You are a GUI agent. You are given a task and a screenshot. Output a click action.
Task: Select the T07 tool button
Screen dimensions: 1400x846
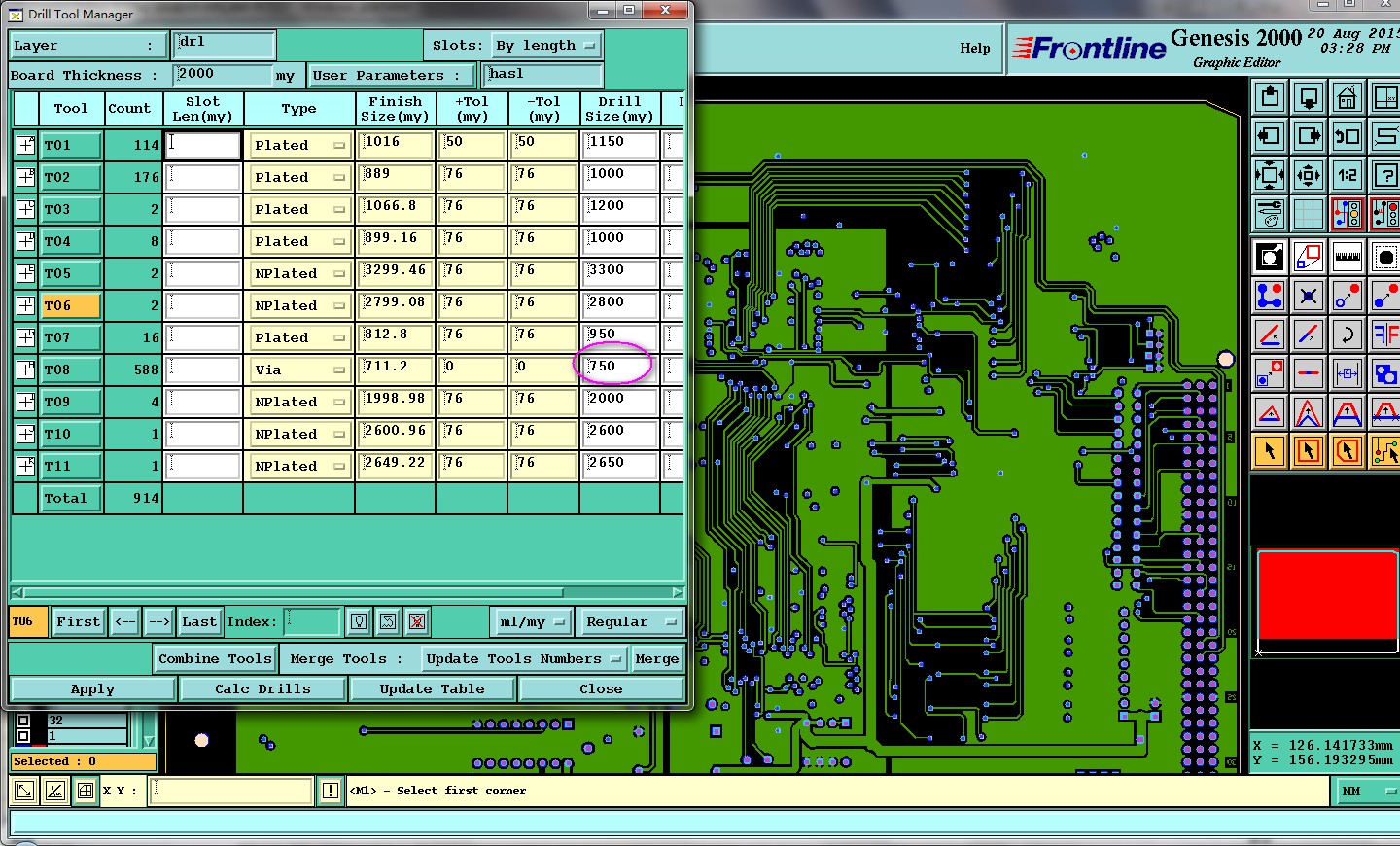click(x=71, y=337)
